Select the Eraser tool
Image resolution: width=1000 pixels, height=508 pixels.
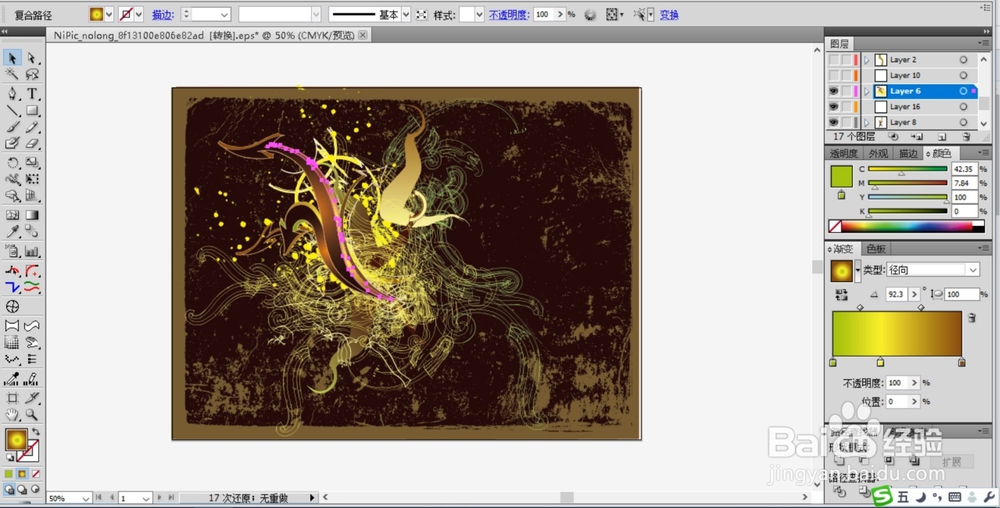[32, 144]
